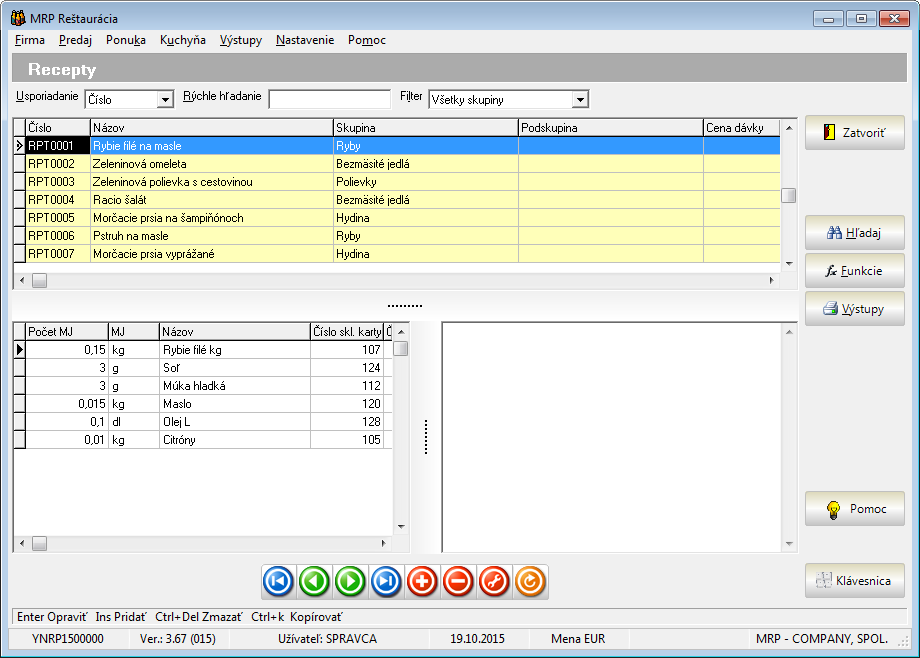920x658 pixels.
Task: Delete record with red minus icon
Action: tap(458, 581)
